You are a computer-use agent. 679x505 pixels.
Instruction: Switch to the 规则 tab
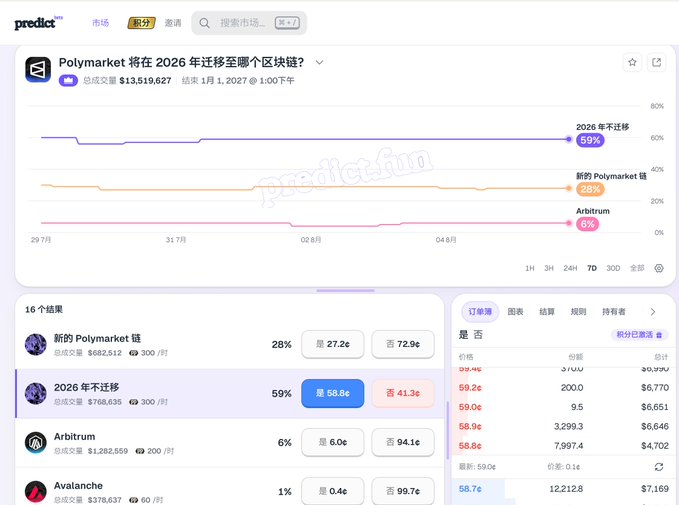pos(578,312)
